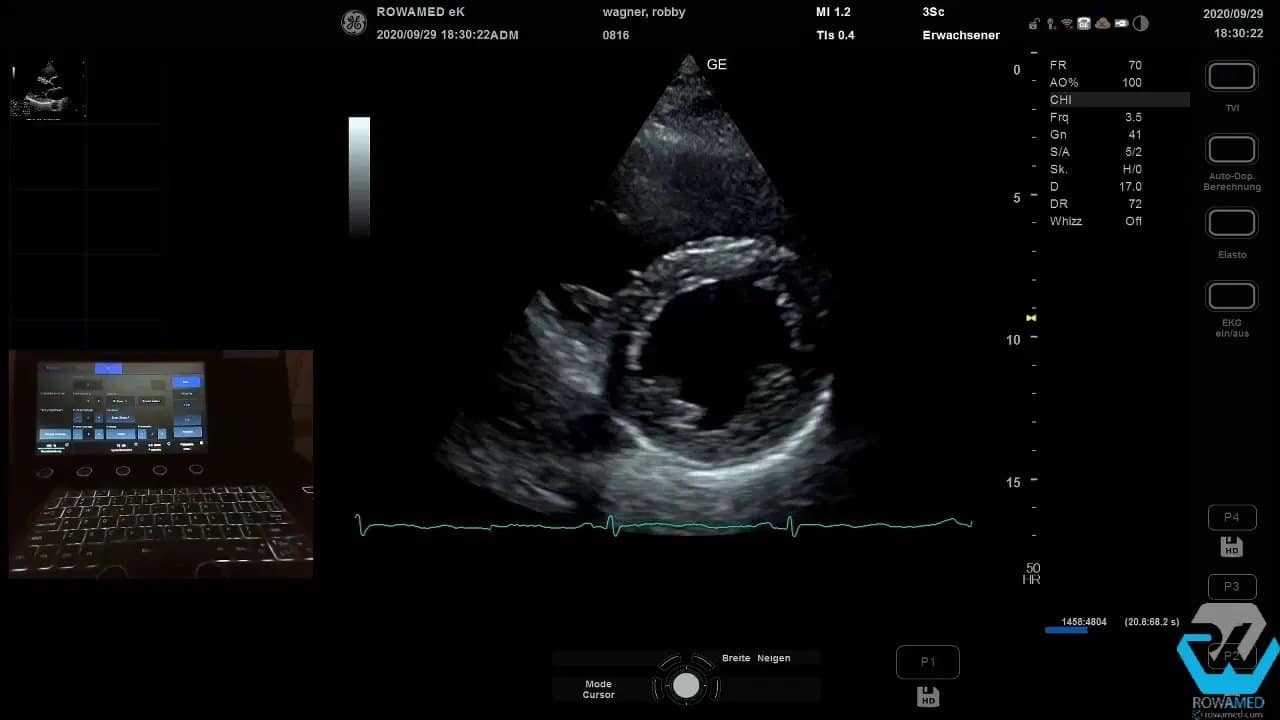Select the CHI parameter row
The height and width of the screenshot is (720, 1280).
point(1118,100)
